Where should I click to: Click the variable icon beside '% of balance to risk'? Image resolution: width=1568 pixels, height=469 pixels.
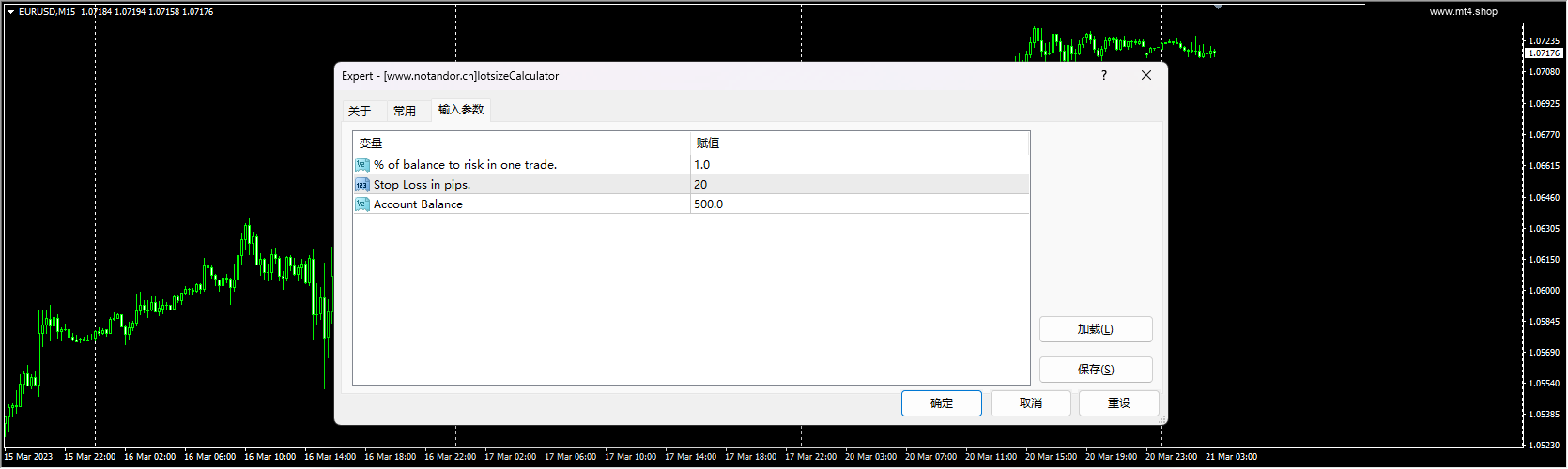[361, 165]
